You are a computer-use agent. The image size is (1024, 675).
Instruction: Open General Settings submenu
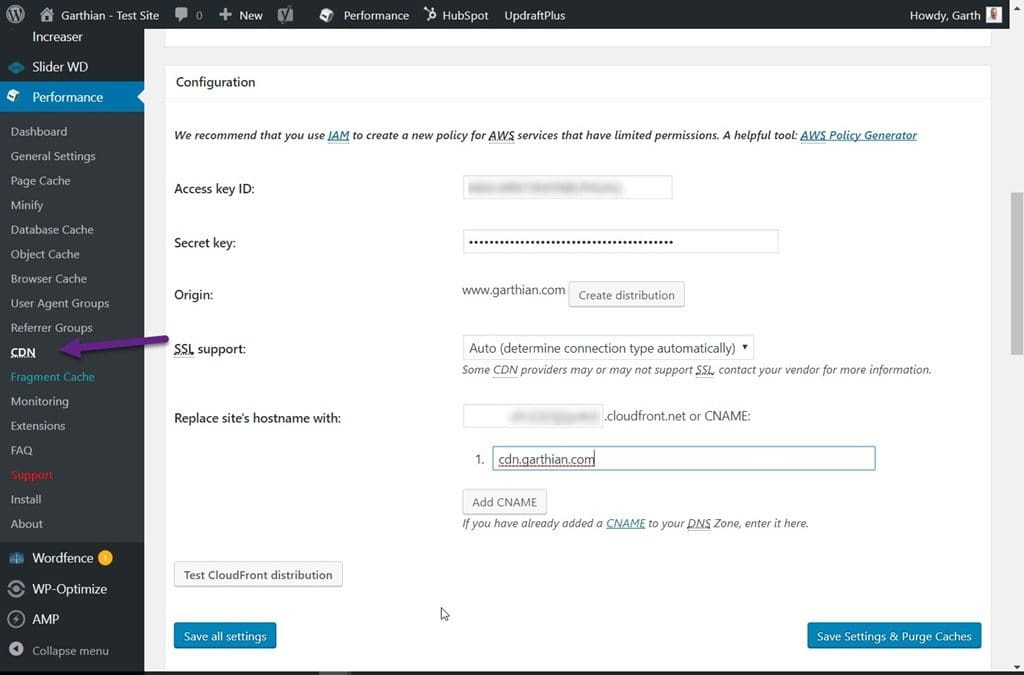point(53,156)
